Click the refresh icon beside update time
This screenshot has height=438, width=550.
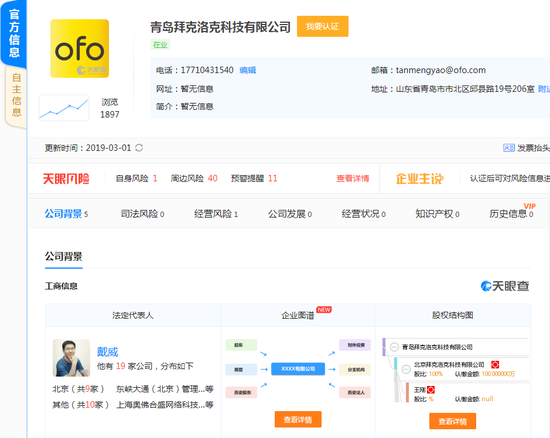pos(139,148)
